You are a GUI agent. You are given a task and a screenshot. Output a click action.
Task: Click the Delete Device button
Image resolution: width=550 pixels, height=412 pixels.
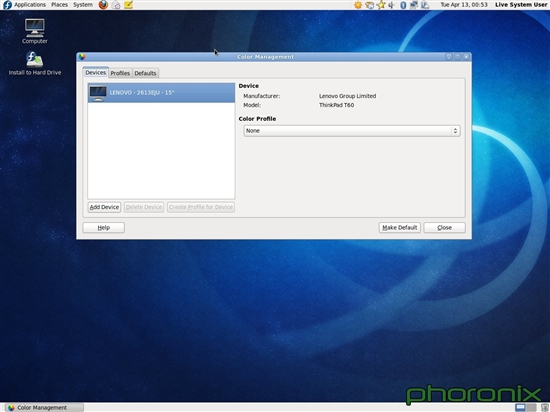click(144, 207)
